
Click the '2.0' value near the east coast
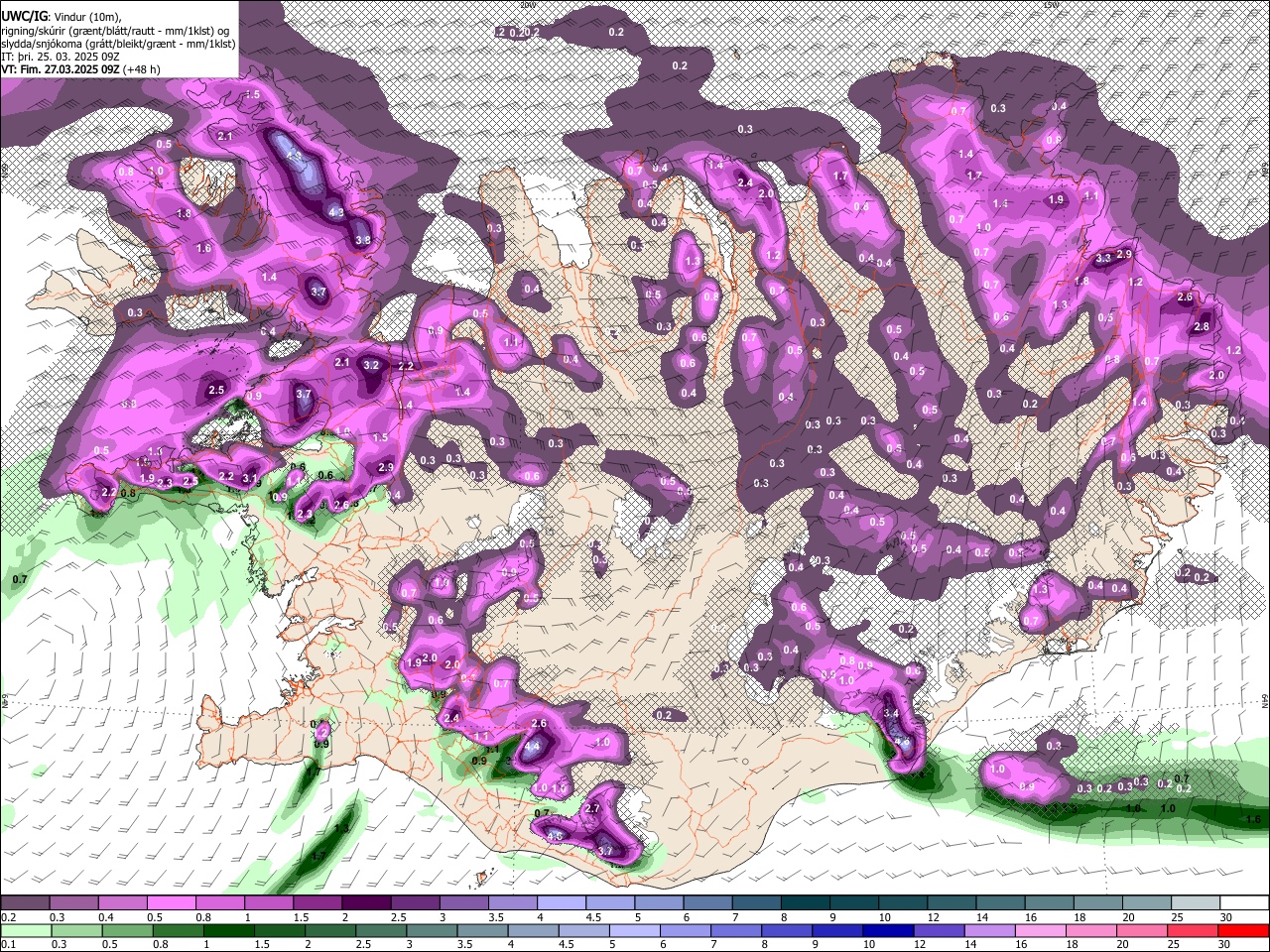[x=1216, y=376]
